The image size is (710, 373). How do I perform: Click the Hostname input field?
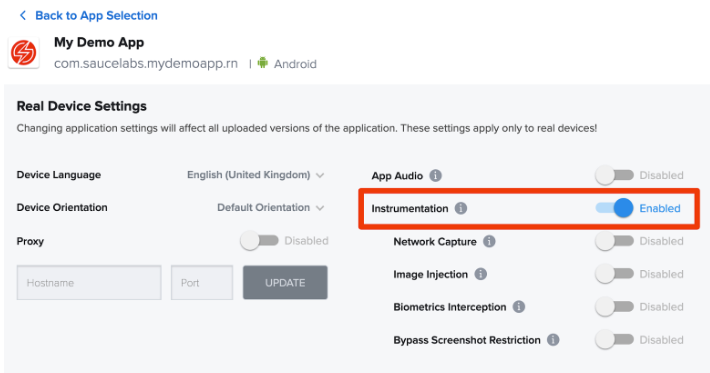(89, 282)
